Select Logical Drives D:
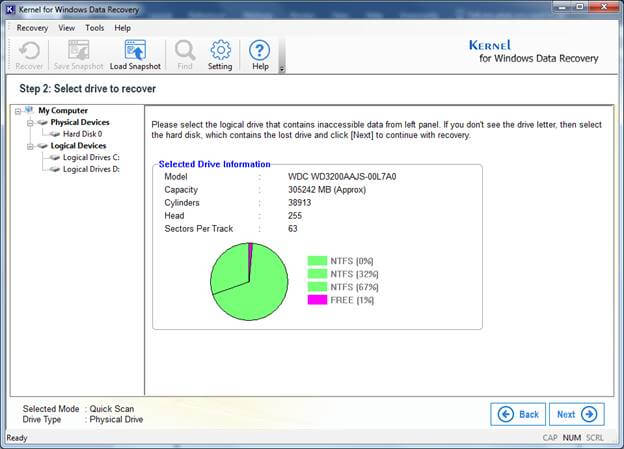Image resolution: width=624 pixels, height=449 pixels. coord(91,169)
